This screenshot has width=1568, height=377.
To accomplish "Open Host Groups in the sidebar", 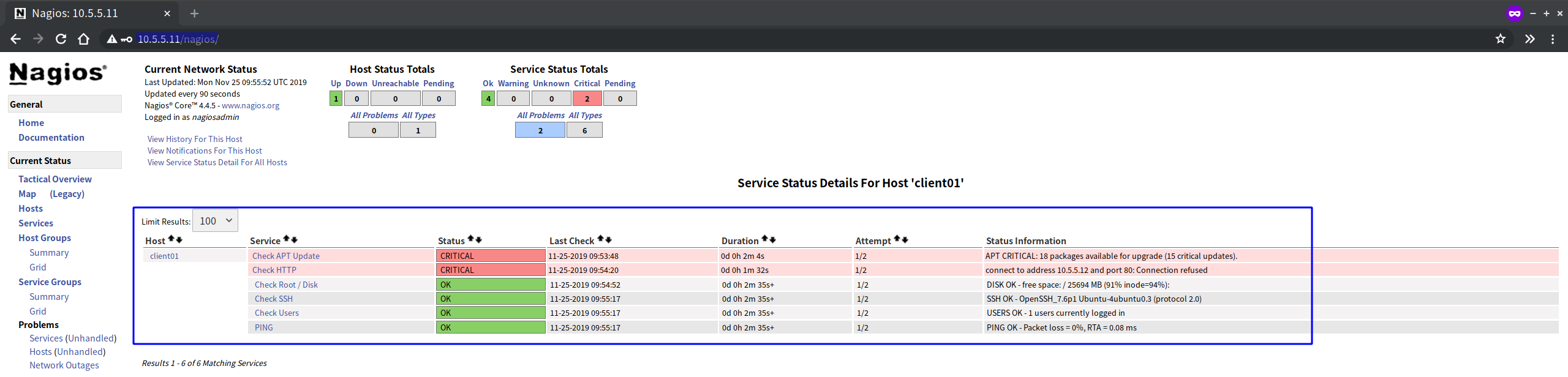I will pyautogui.click(x=45, y=237).
